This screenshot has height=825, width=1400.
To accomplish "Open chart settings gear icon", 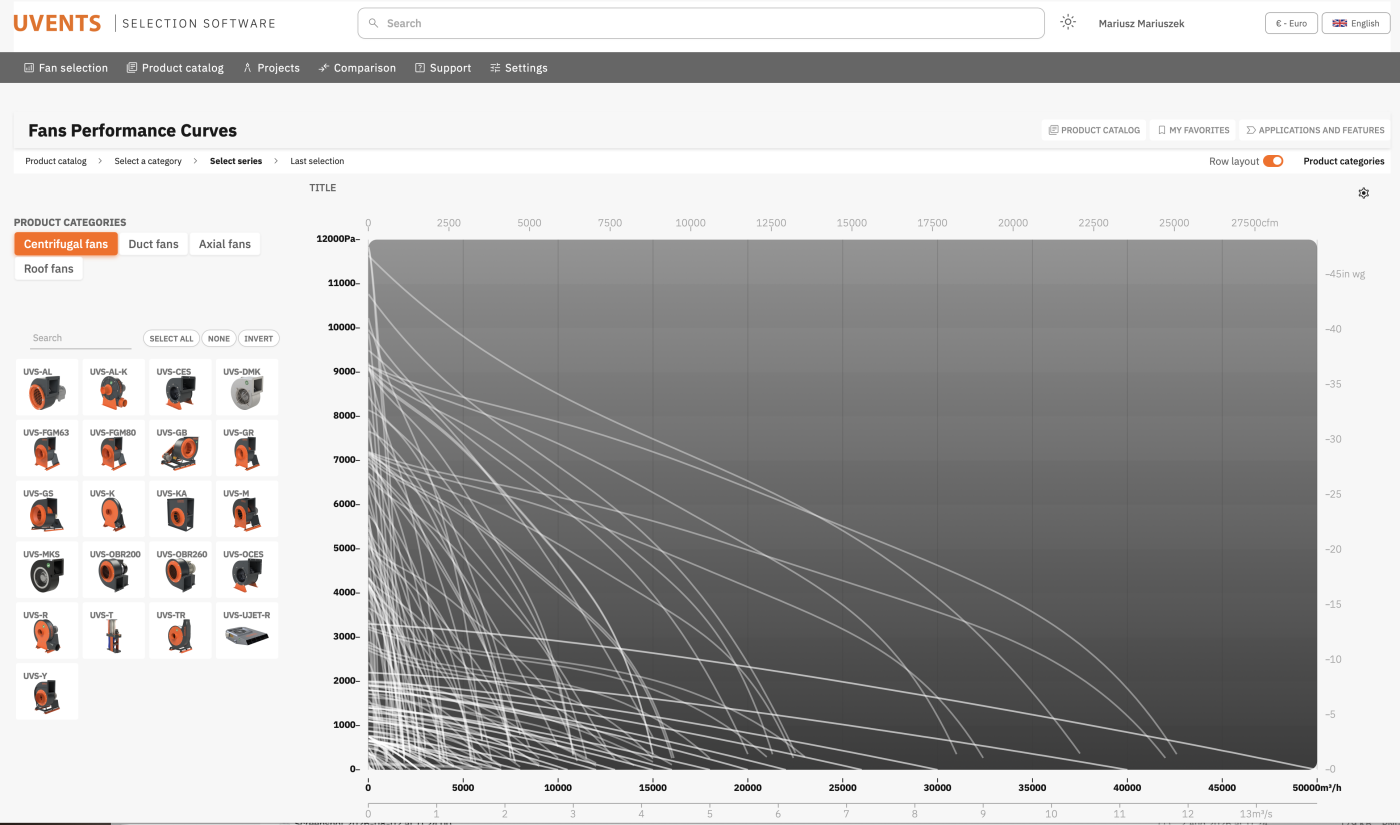I will point(1363,193).
